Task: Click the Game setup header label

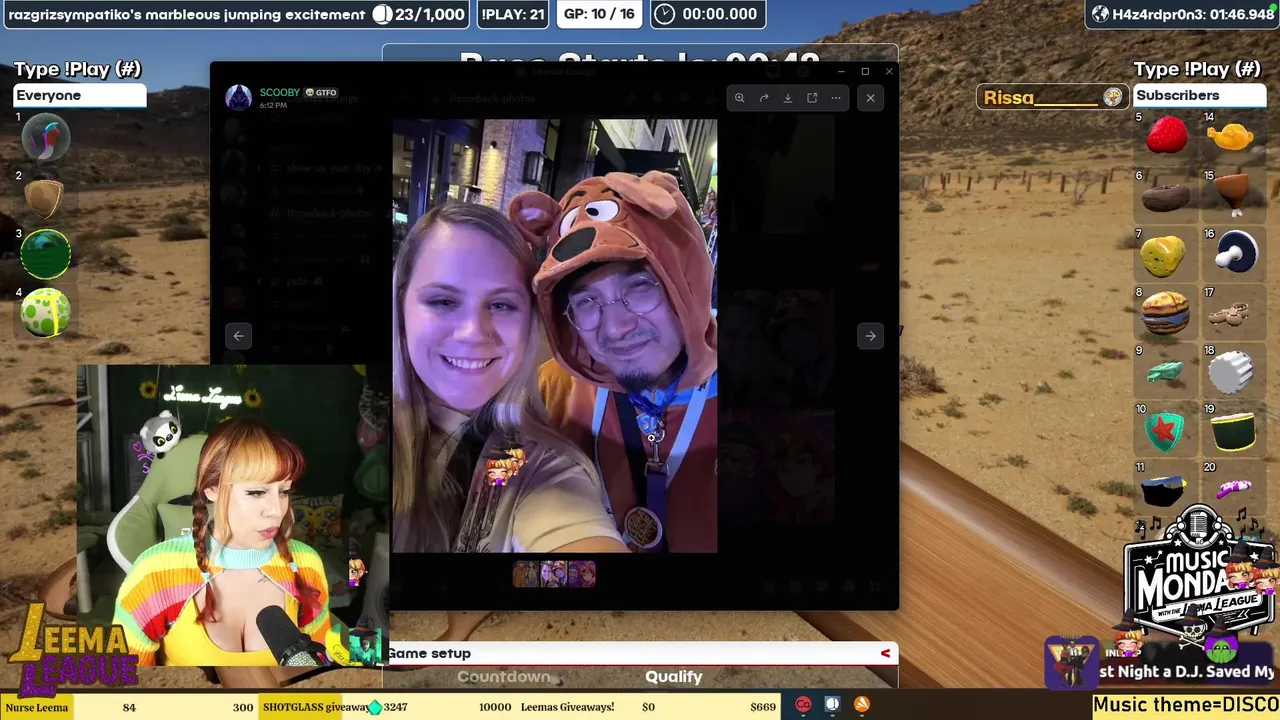Action: 429,653
